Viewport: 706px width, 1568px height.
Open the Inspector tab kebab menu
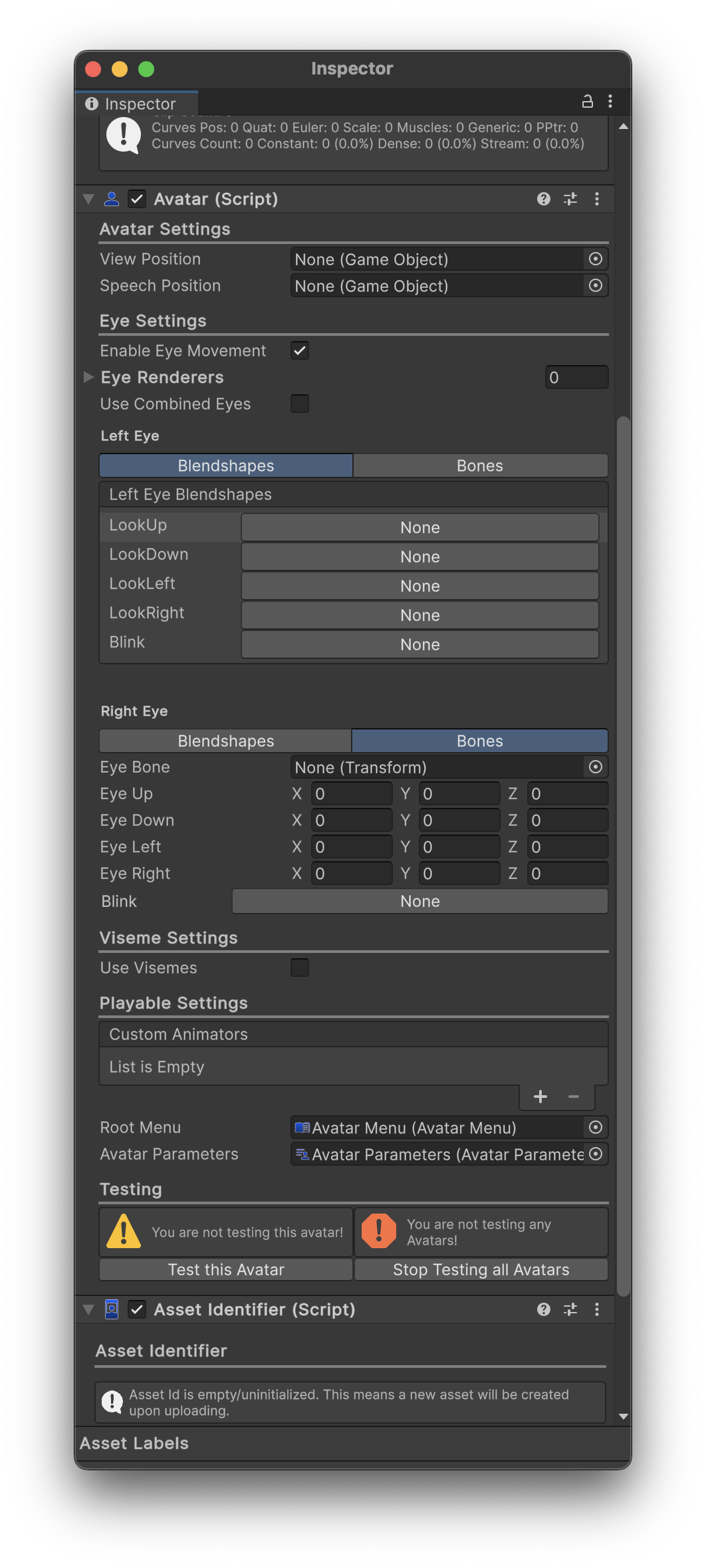click(x=610, y=102)
